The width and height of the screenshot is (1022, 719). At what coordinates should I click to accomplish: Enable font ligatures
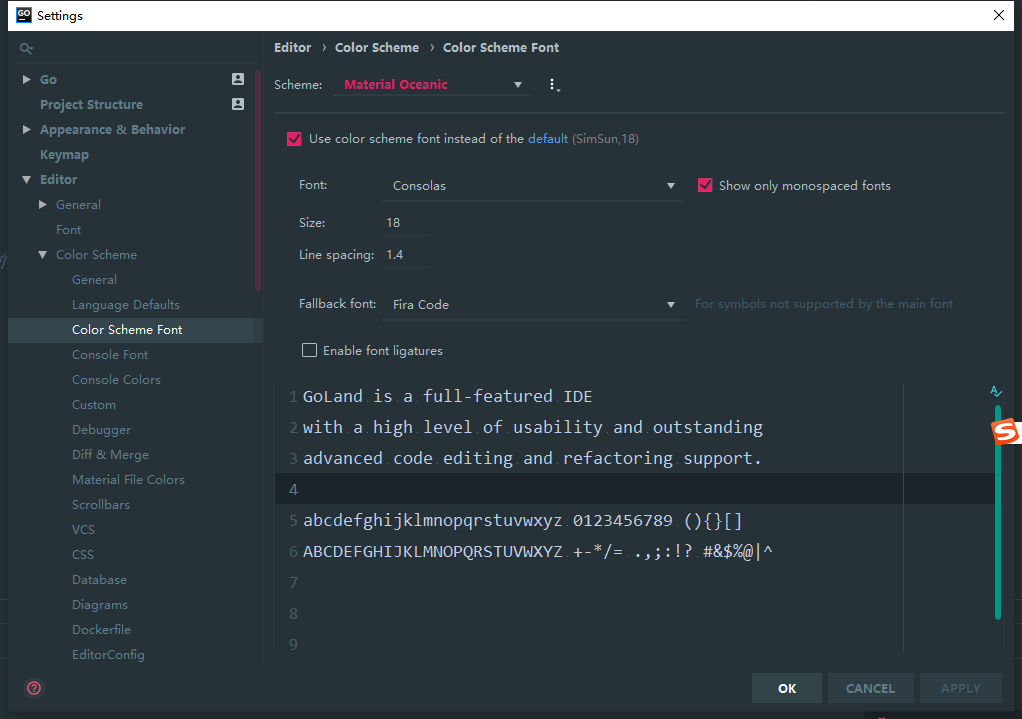(309, 350)
